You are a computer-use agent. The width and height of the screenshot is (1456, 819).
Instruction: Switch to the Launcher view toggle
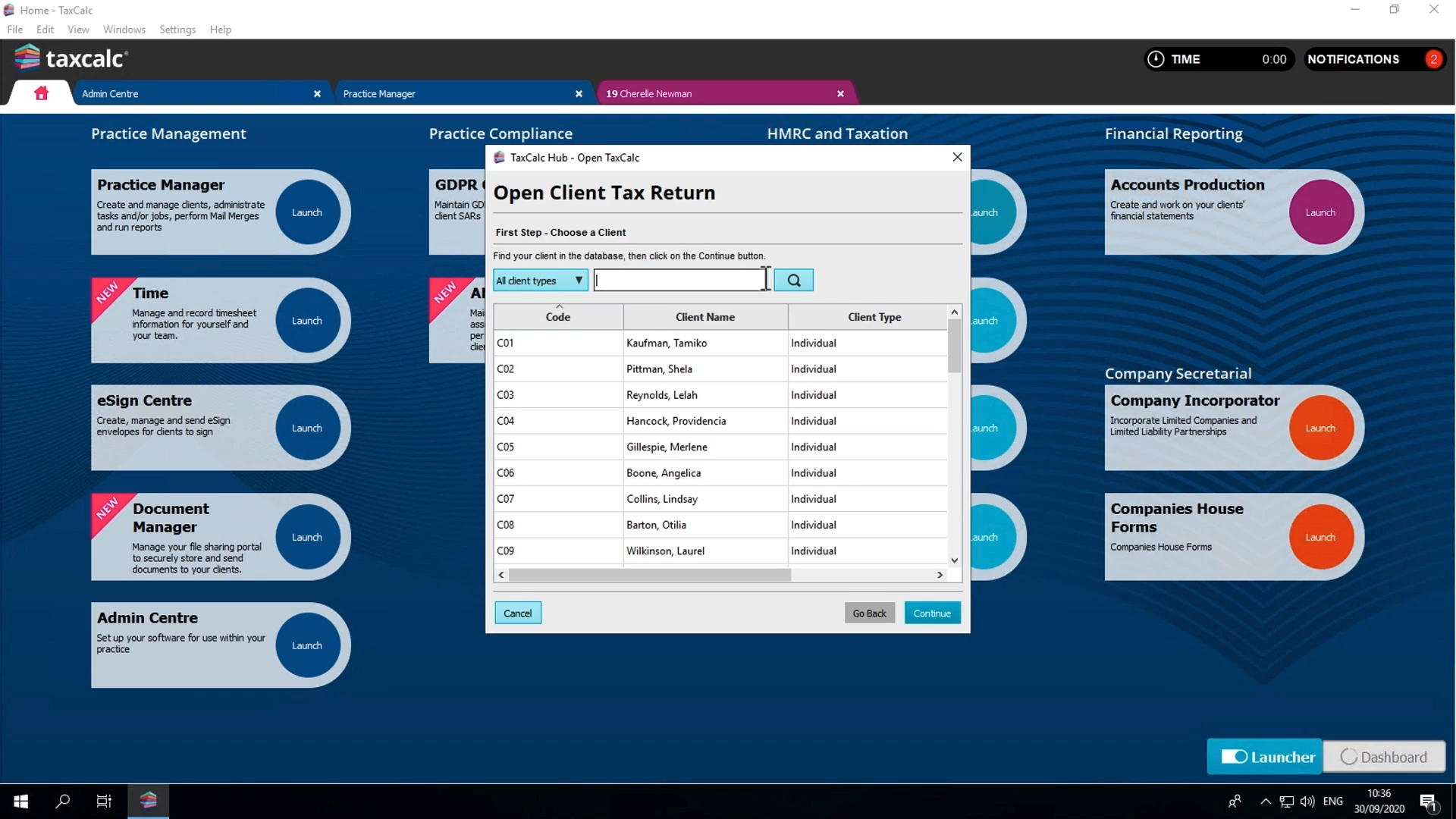click(1265, 757)
